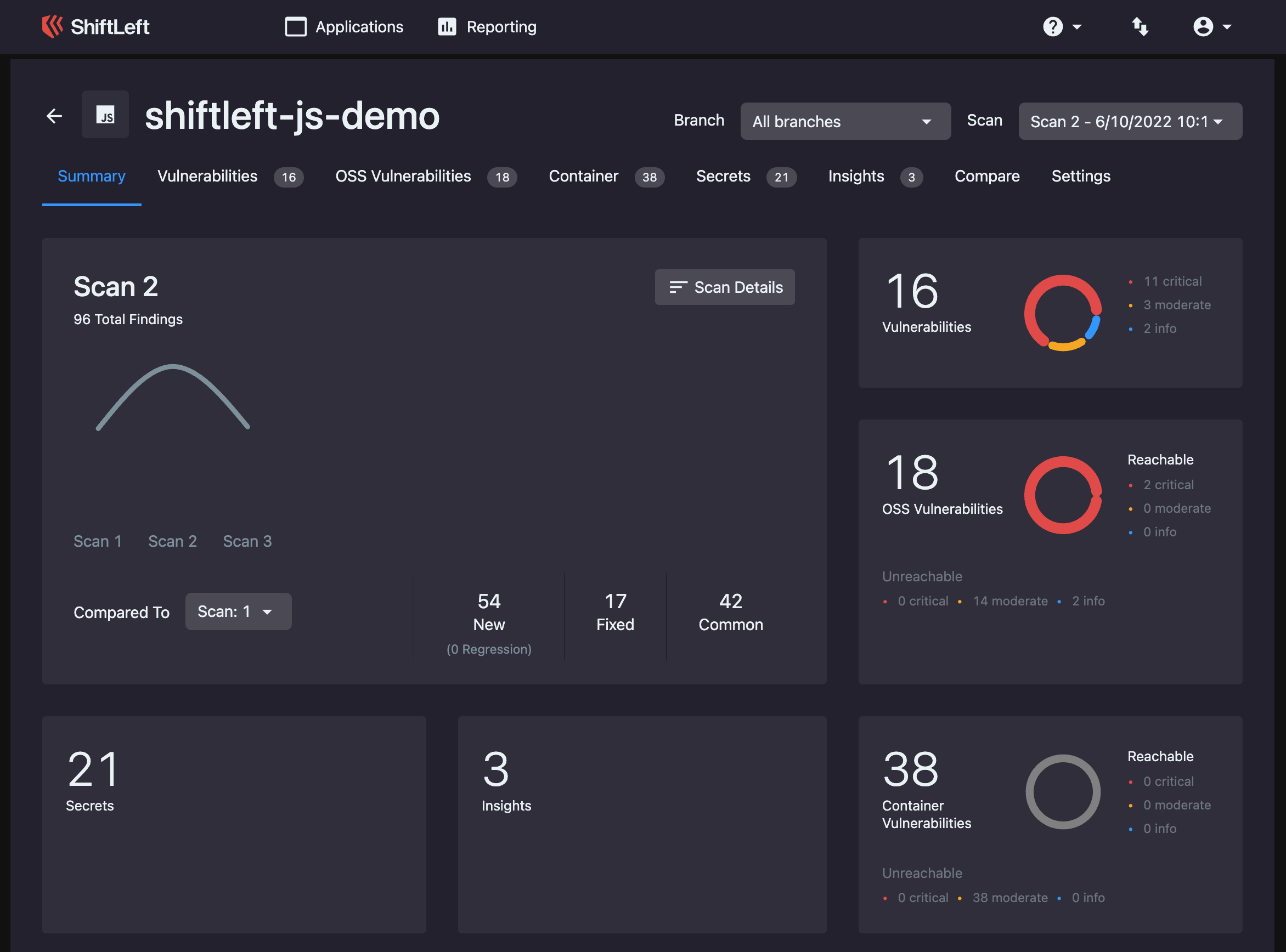Screen dimensions: 1286x952
Task: Click the 11 critical legend item
Action: 1172,281
